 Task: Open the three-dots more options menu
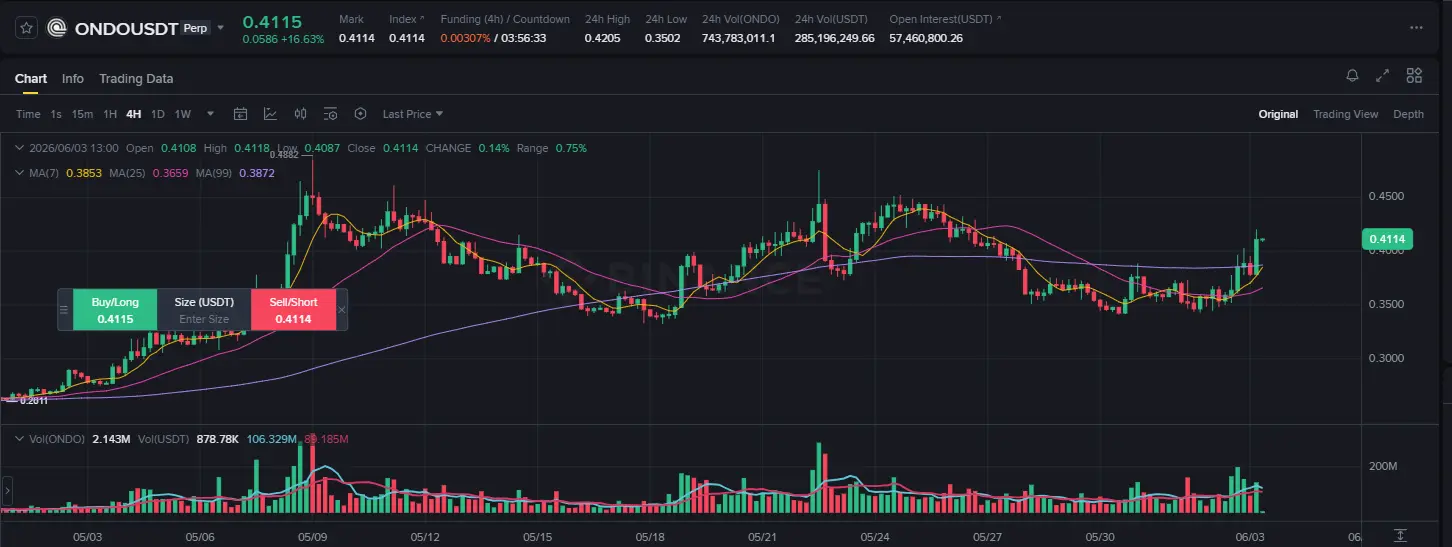tap(1414, 28)
